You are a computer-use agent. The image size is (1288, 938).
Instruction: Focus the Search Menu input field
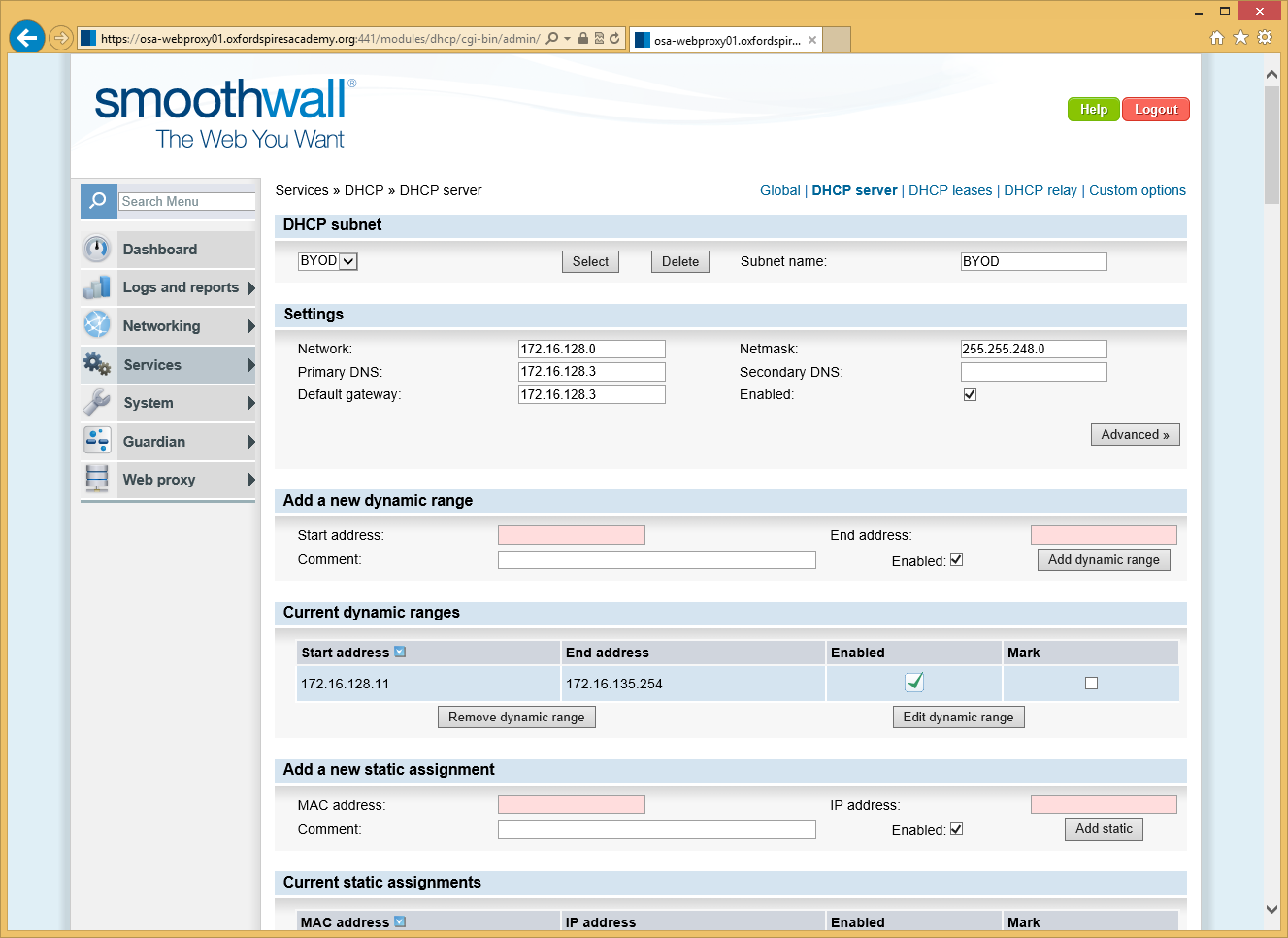187,201
